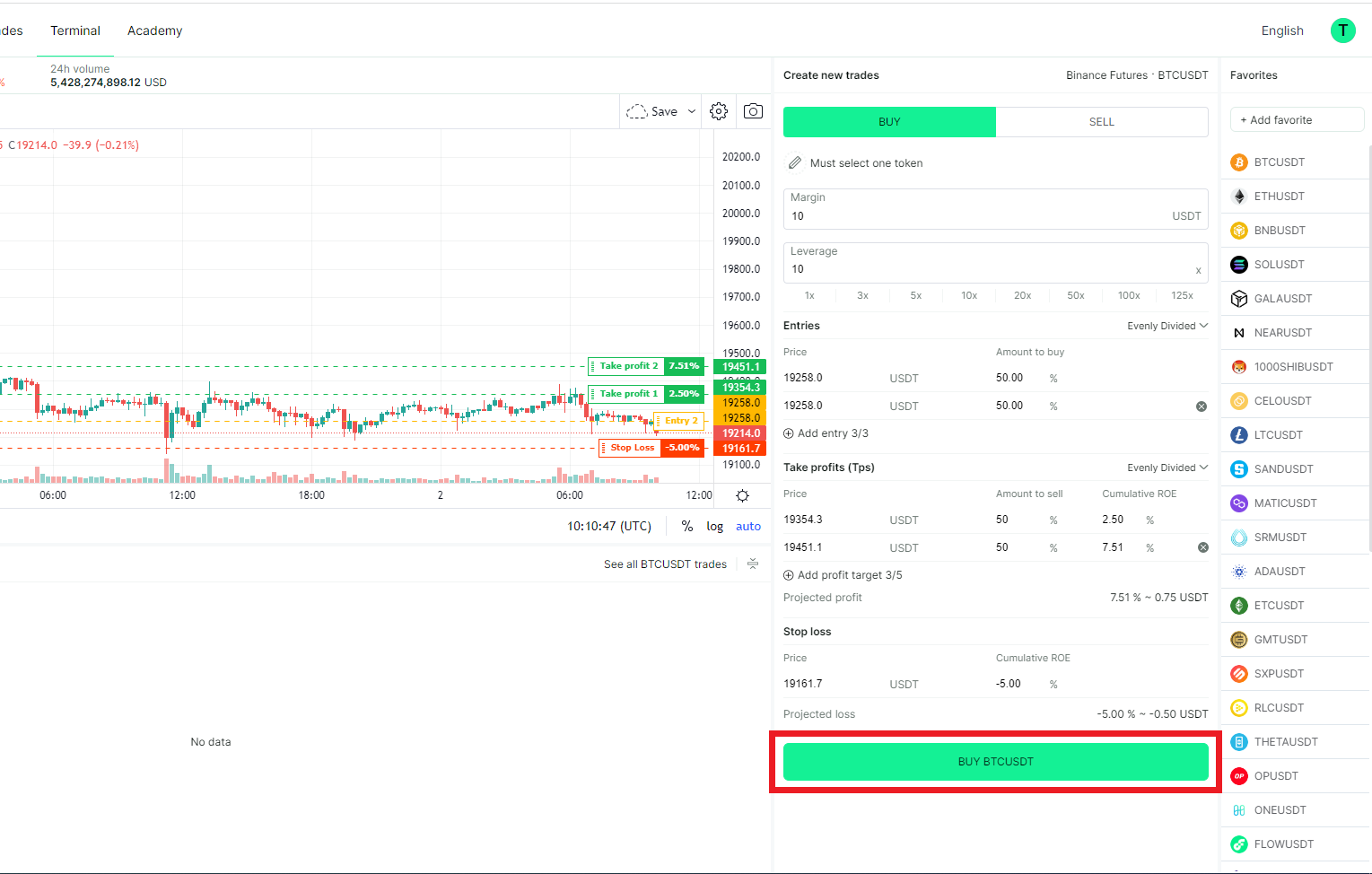Open user avatar T profile
This screenshot has height=874, width=1372.
[x=1342, y=31]
